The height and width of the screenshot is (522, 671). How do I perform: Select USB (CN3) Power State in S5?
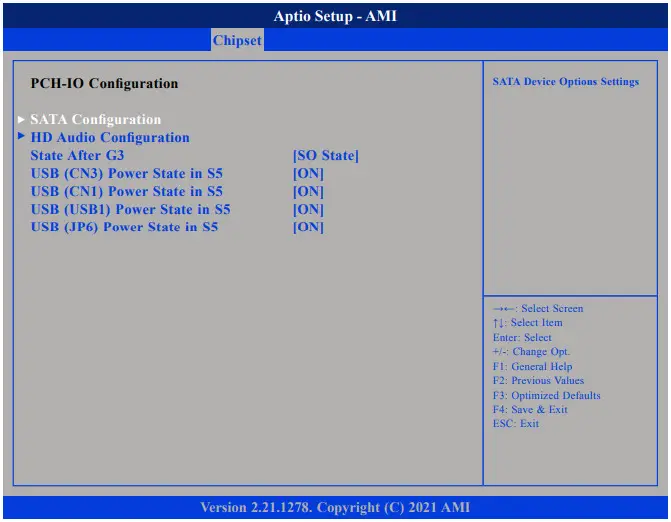(x=127, y=173)
